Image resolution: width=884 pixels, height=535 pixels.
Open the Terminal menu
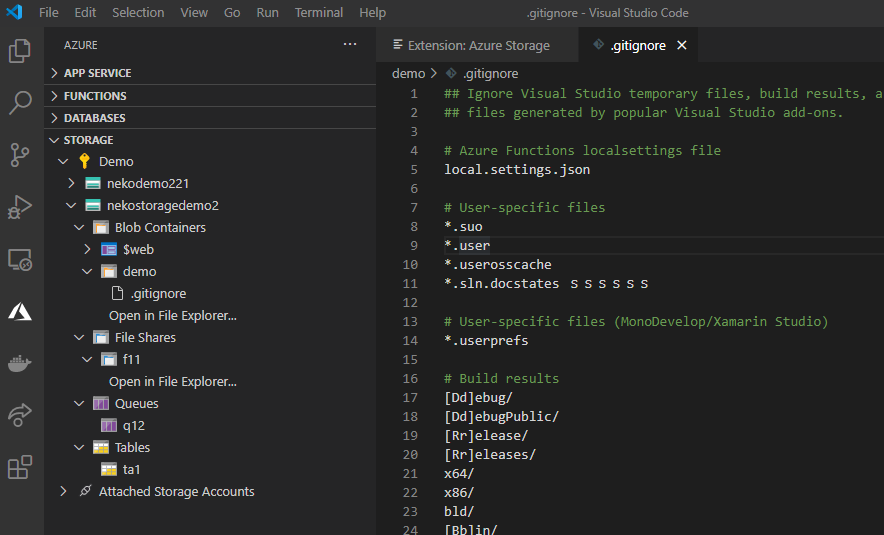pos(318,13)
